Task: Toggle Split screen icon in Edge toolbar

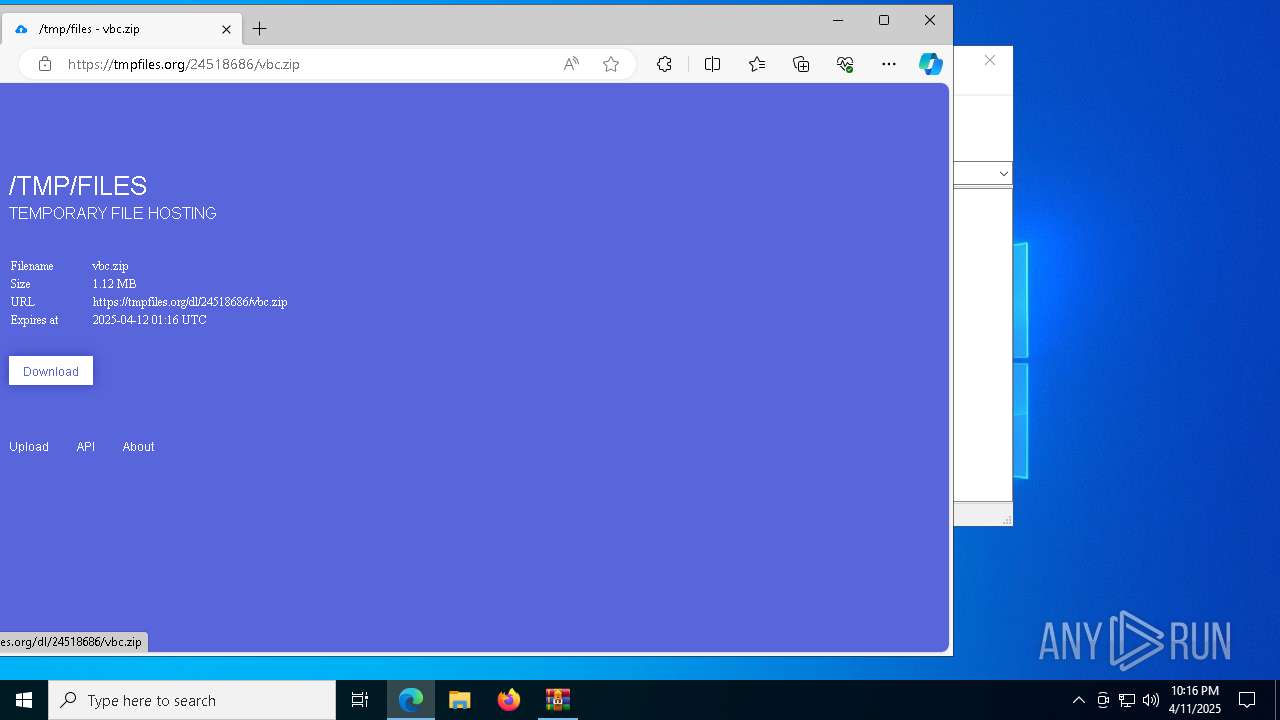Action: [x=712, y=64]
